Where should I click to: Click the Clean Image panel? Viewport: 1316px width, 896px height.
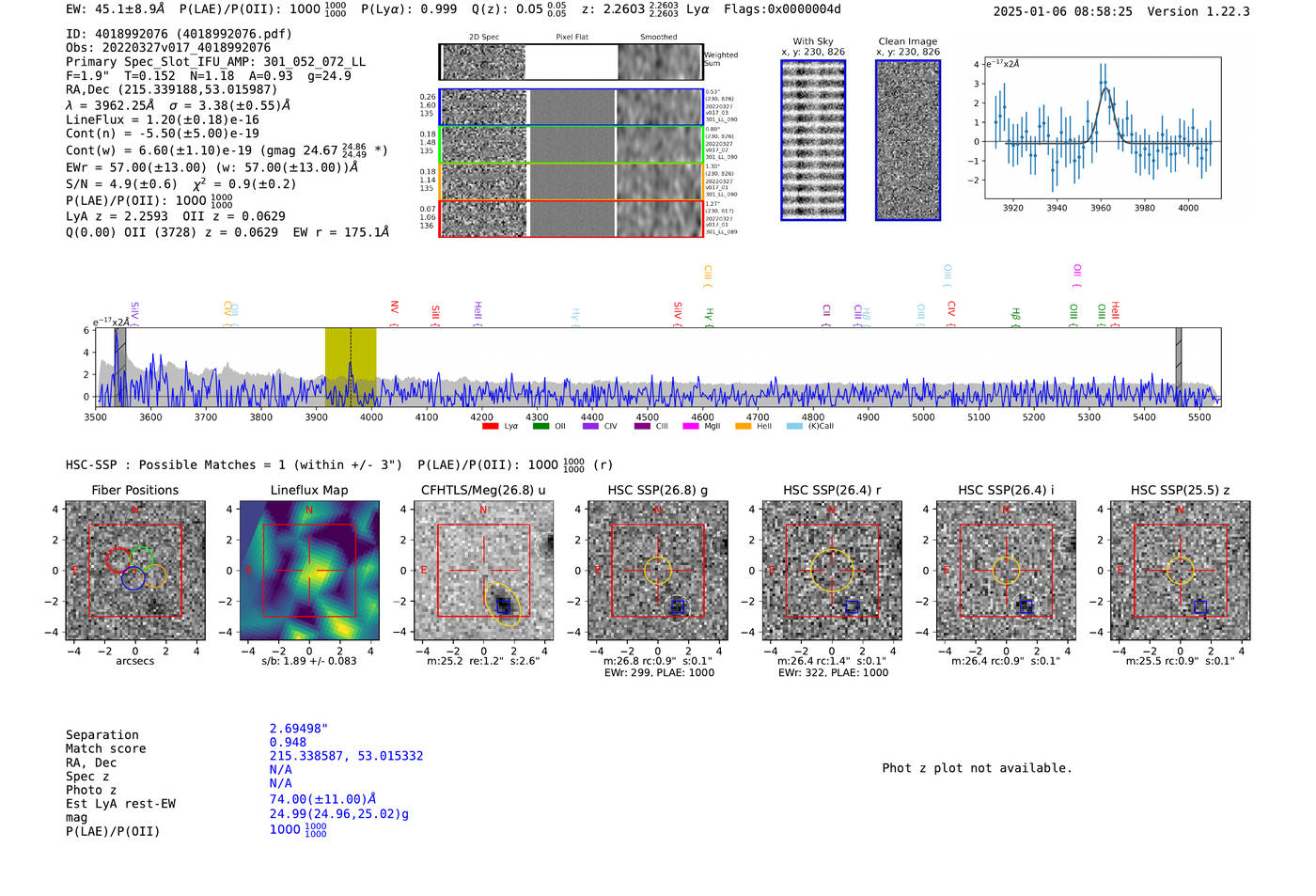[908, 140]
